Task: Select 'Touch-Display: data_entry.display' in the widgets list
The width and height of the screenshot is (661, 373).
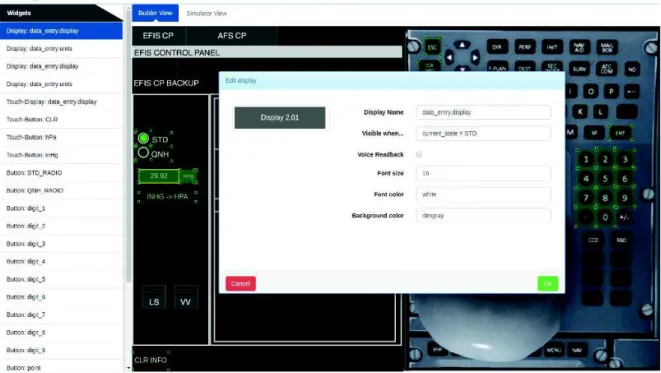Action: (62, 102)
